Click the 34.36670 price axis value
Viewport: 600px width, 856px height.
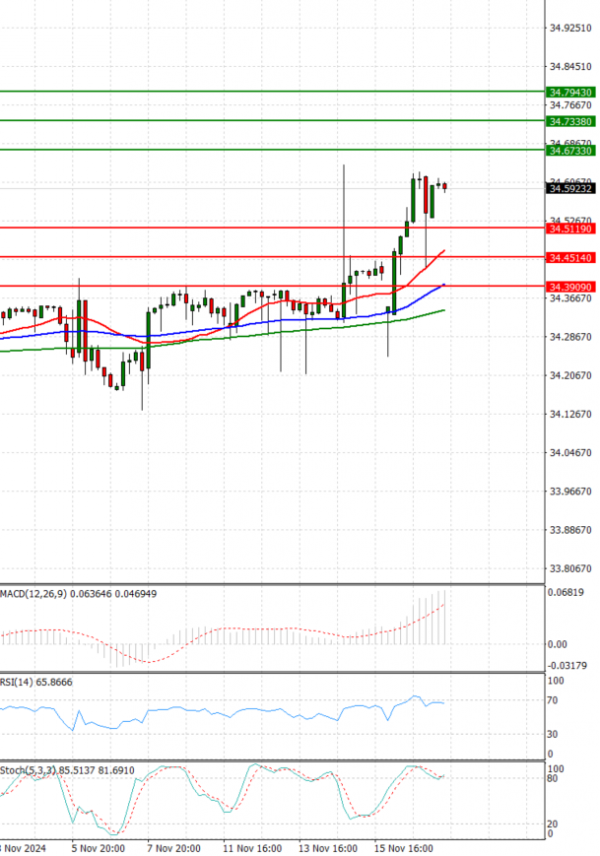click(x=570, y=299)
